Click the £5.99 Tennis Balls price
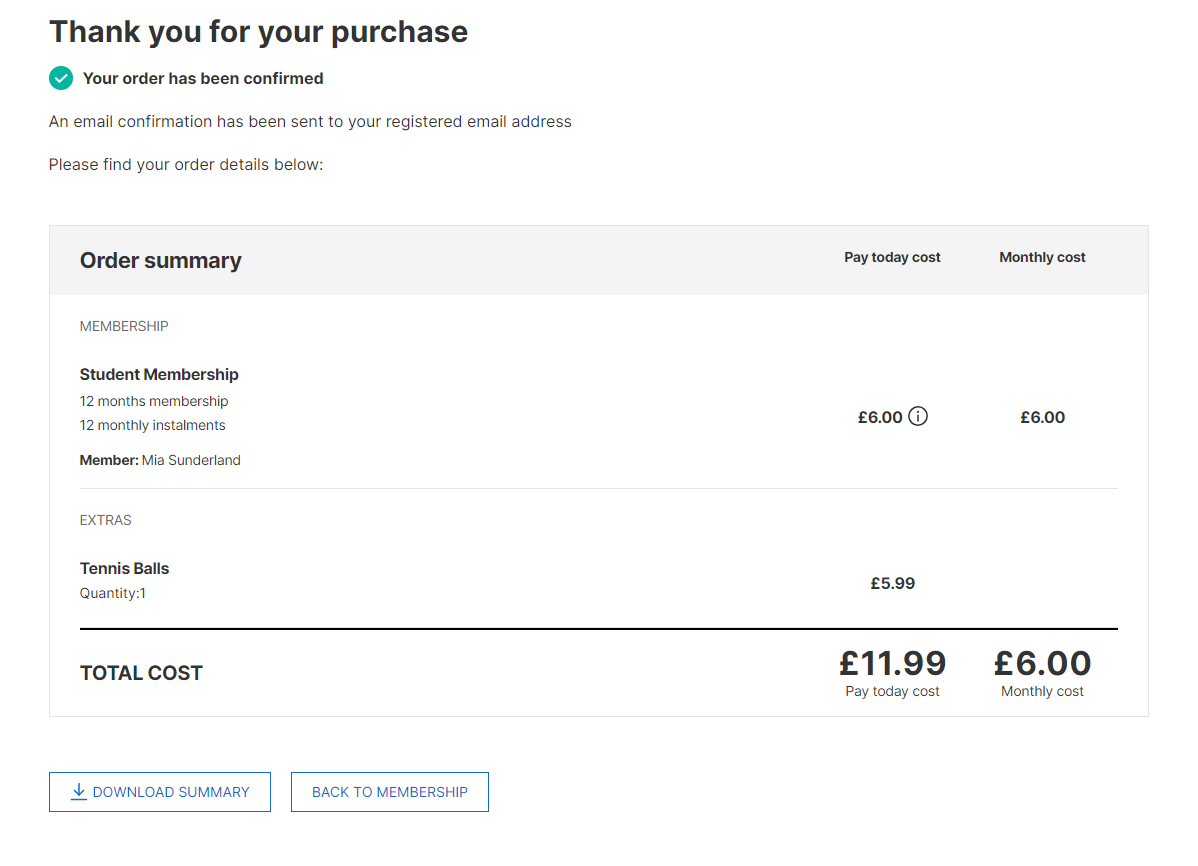The image size is (1198, 866). (892, 583)
